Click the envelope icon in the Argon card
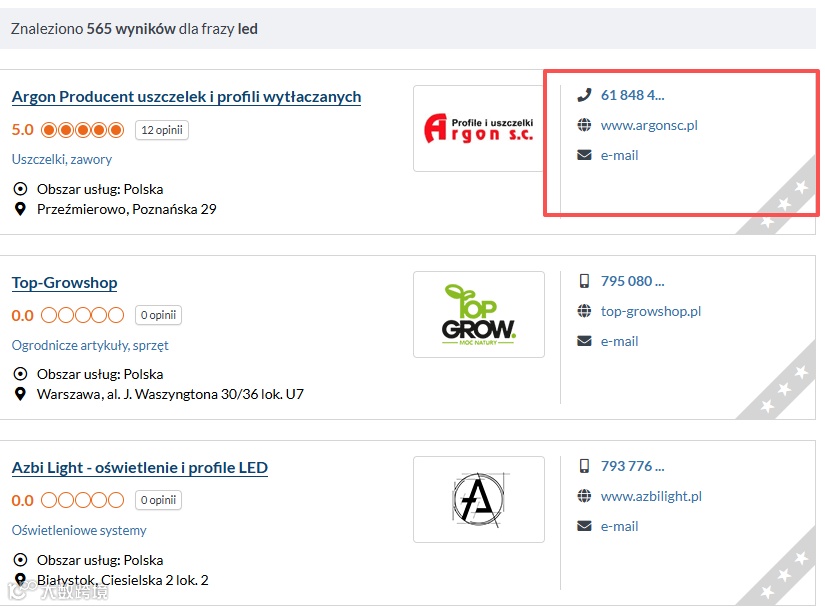 [x=584, y=155]
